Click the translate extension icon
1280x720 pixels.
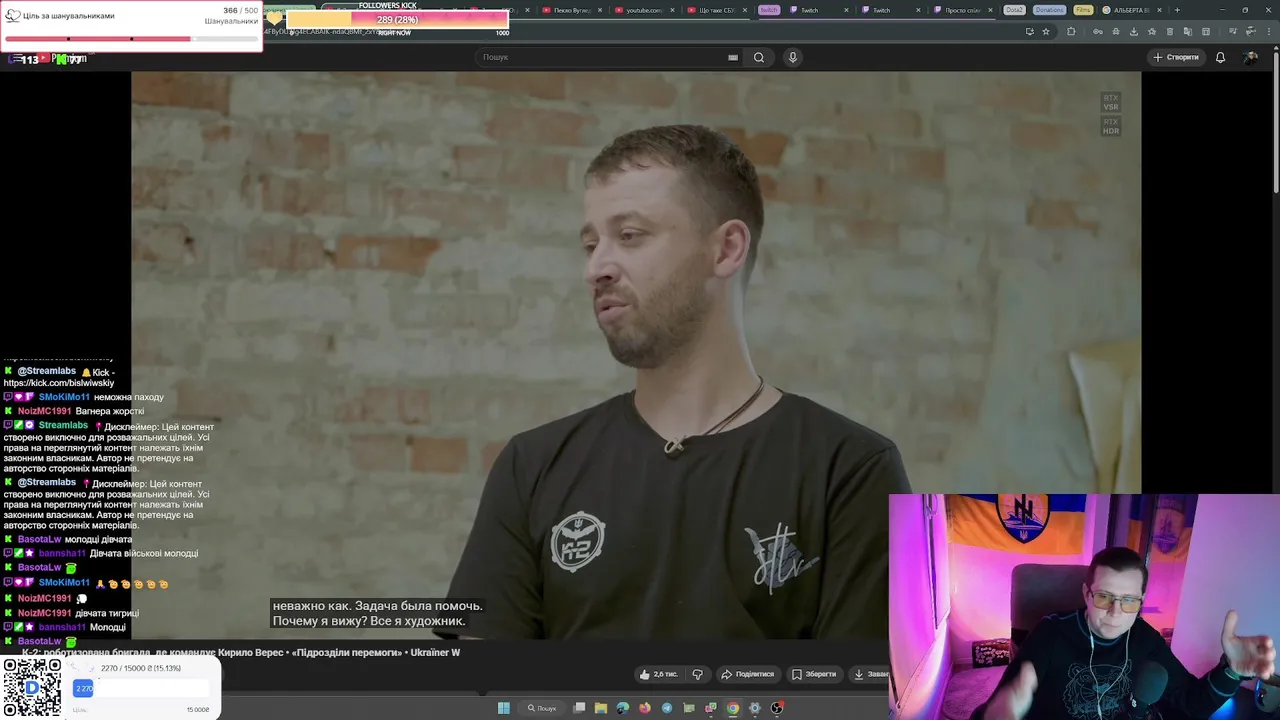(x=1188, y=31)
